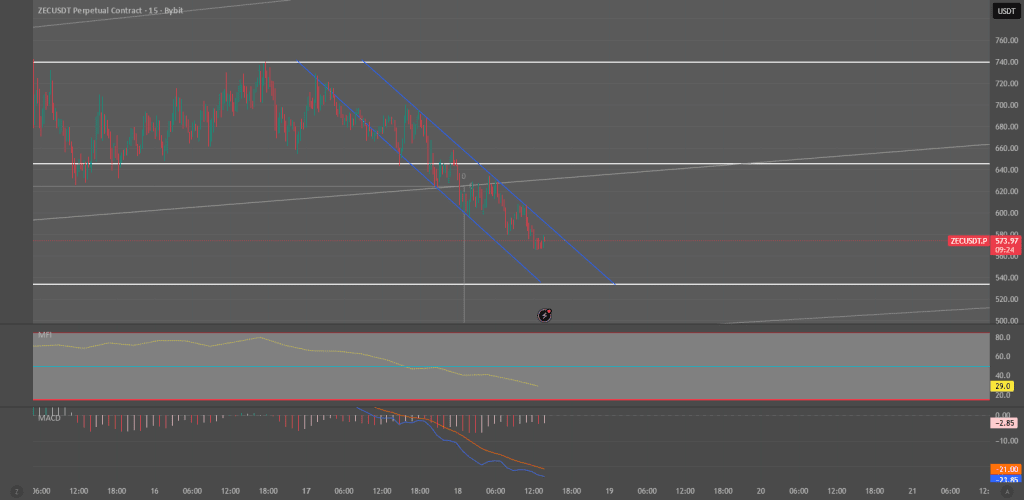
Task: Click the 19 date label on time axis
Action: (x=609, y=491)
